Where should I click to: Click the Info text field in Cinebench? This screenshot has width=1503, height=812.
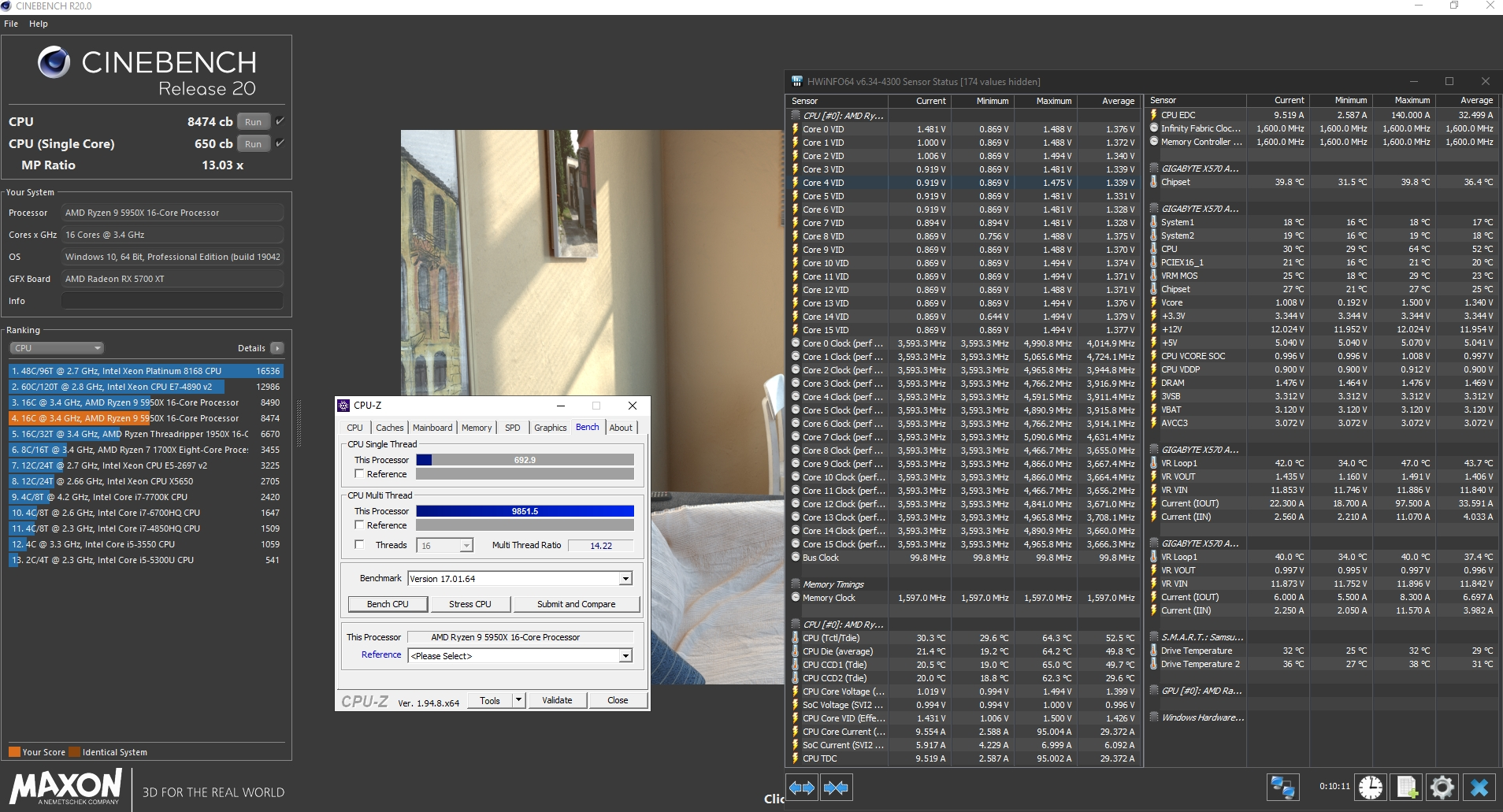pos(172,301)
